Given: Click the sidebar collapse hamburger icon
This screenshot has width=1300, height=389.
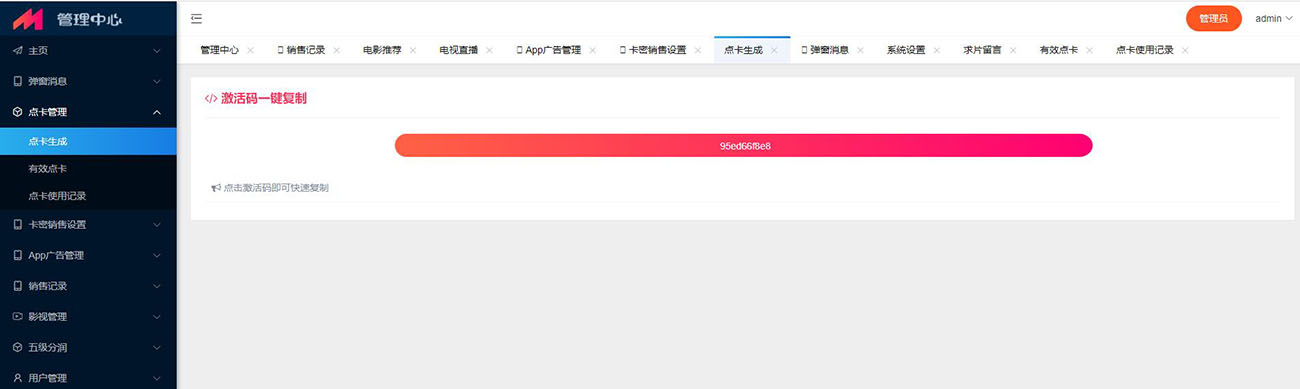Looking at the screenshot, I should (196, 18).
